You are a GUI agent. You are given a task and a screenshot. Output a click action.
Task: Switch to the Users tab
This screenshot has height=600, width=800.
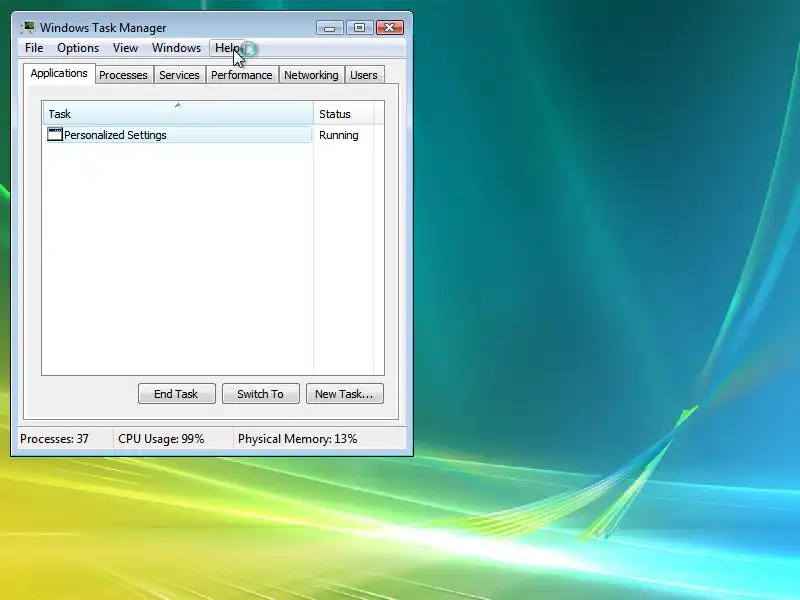[x=364, y=75]
